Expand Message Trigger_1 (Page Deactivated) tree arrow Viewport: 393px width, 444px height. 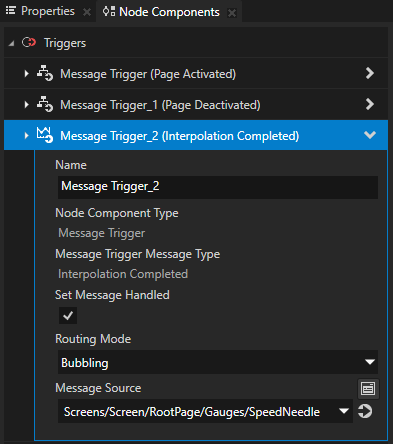[x=26, y=105]
